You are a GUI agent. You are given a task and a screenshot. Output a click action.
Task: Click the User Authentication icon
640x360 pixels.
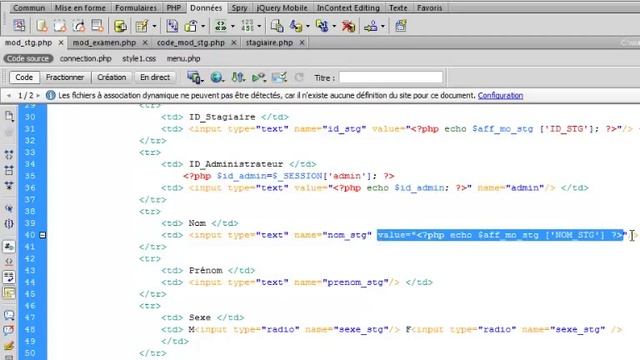(x=371, y=26)
